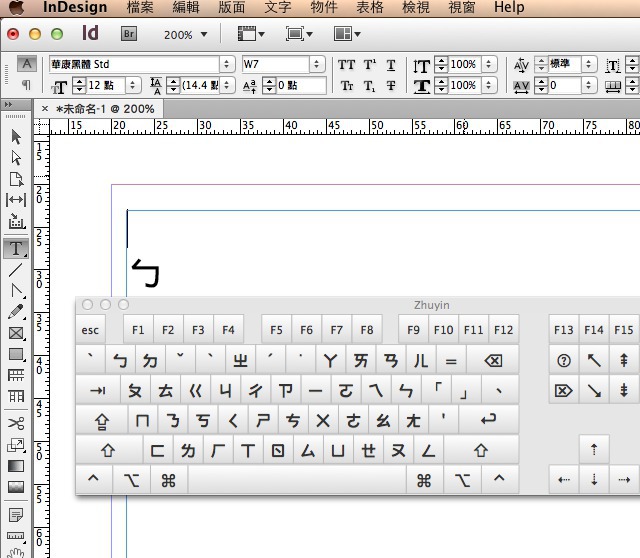This screenshot has width=640, height=558.
Task: Open the leading value dropdown
Action: [227, 85]
